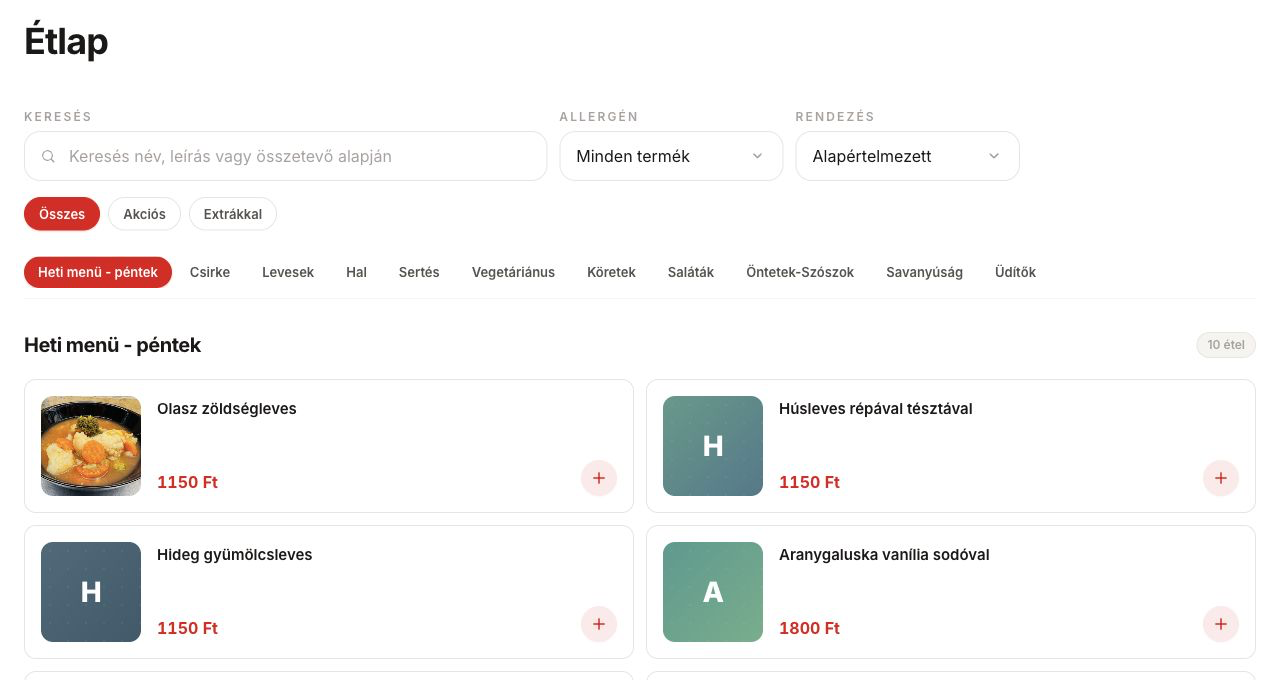The height and width of the screenshot is (680, 1280).
Task: Open the Aranygaluska vanília sodóval title
Action: click(x=884, y=555)
